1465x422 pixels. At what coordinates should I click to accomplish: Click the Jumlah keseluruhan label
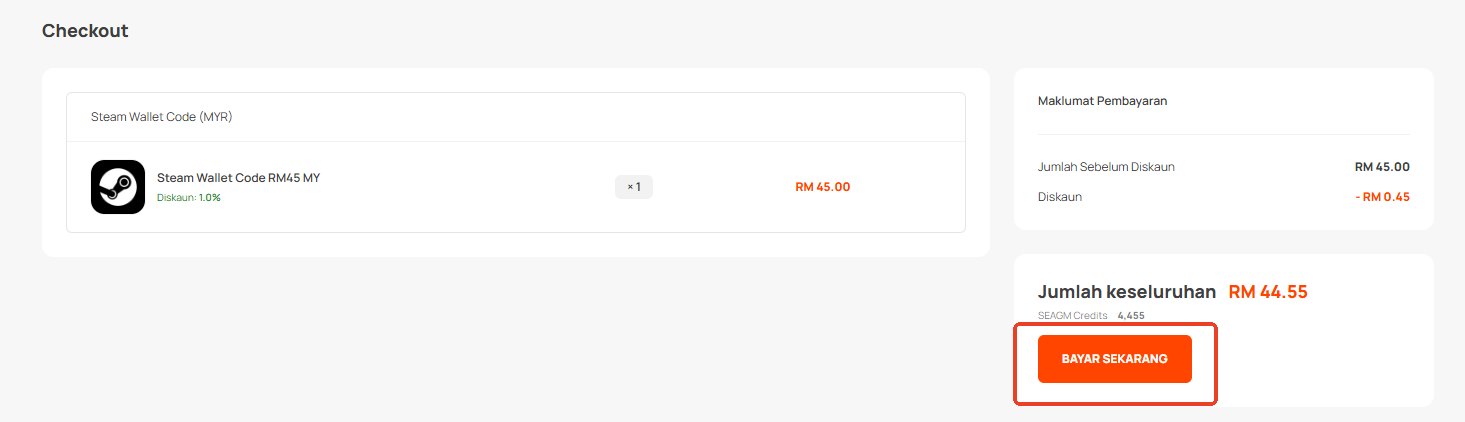click(1127, 292)
